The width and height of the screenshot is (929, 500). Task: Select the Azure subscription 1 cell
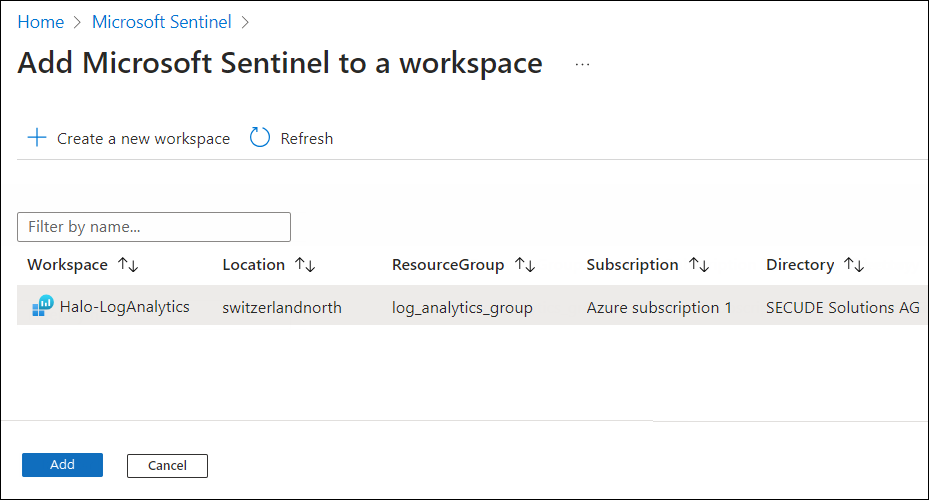[659, 308]
